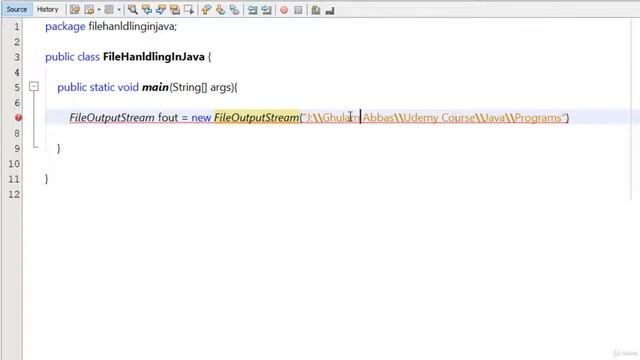Click 'String[] args' parameter text
Viewport: 640px width, 360px height.
[202, 87]
